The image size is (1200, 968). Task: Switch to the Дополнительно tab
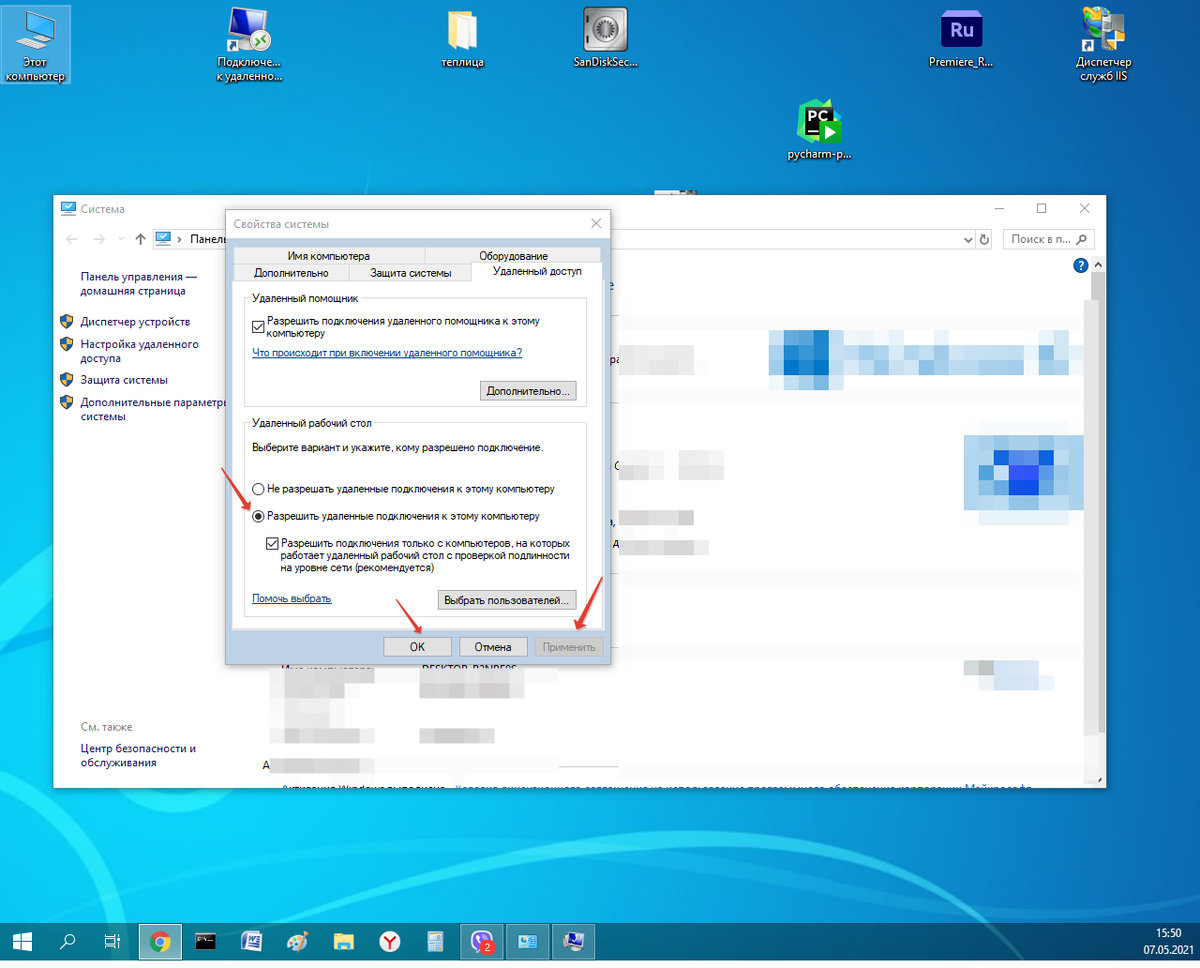[291, 272]
